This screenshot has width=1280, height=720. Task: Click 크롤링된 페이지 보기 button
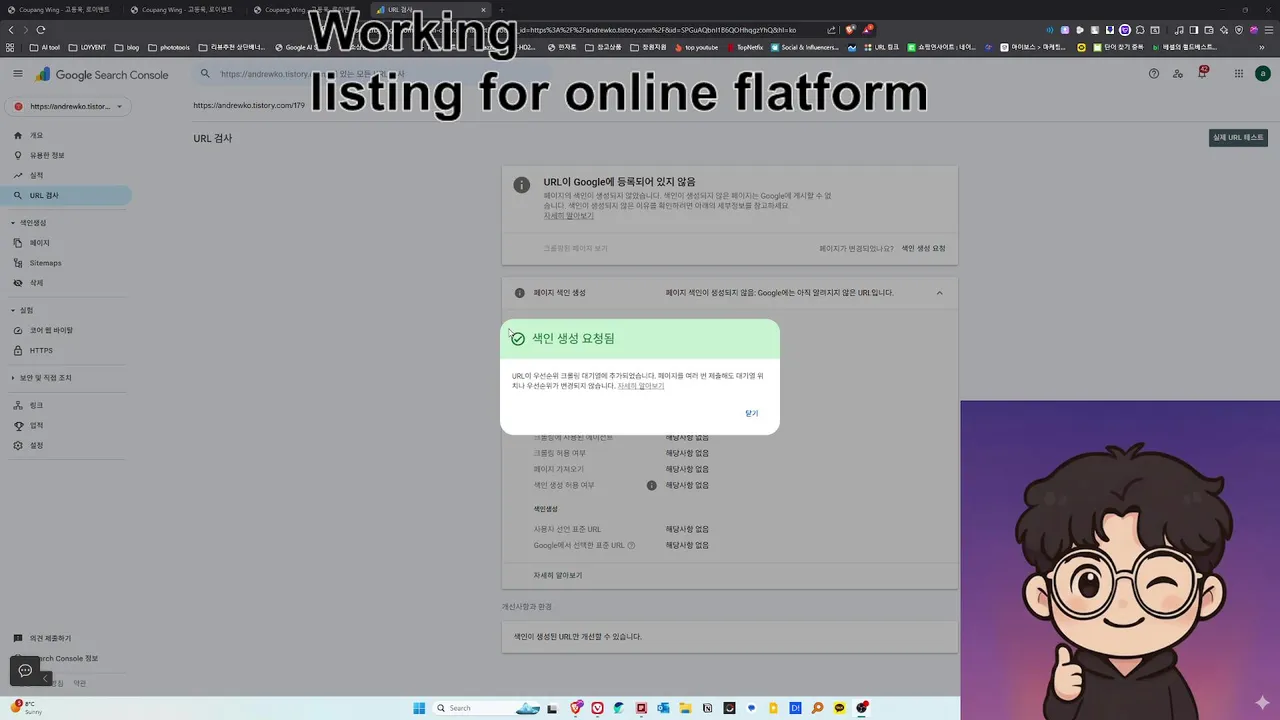coord(575,249)
